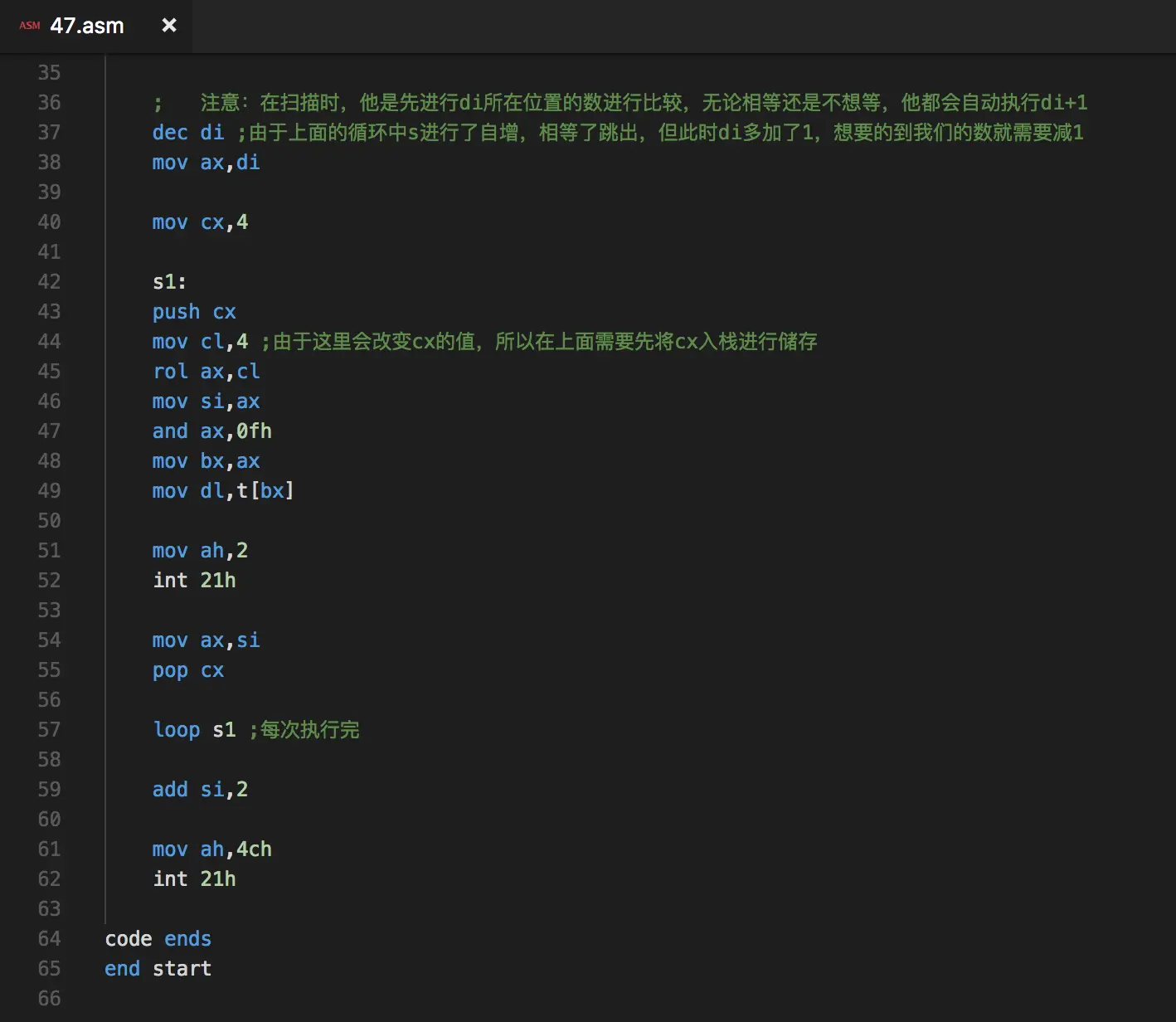Click the 'add si,2' line
Image resolution: width=1176 pixels, height=1022 pixels.
point(200,790)
